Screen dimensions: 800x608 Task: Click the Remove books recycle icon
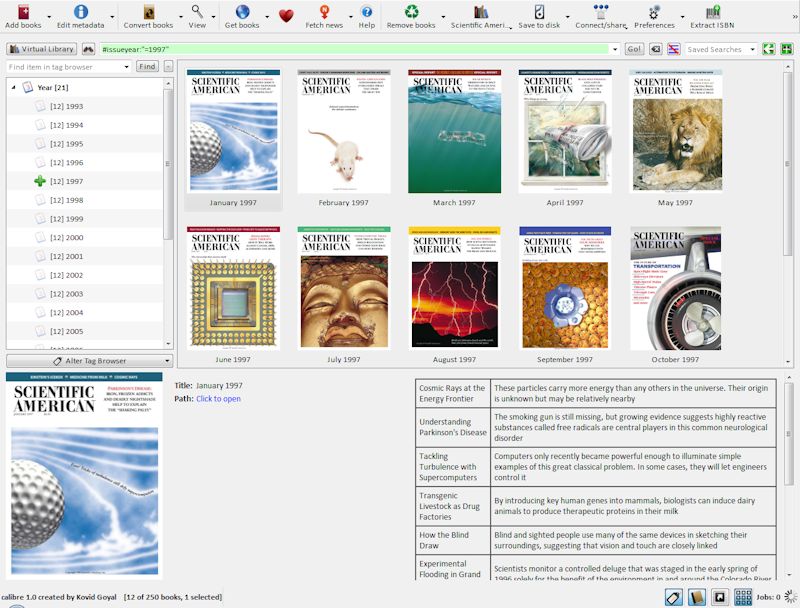coord(411,12)
